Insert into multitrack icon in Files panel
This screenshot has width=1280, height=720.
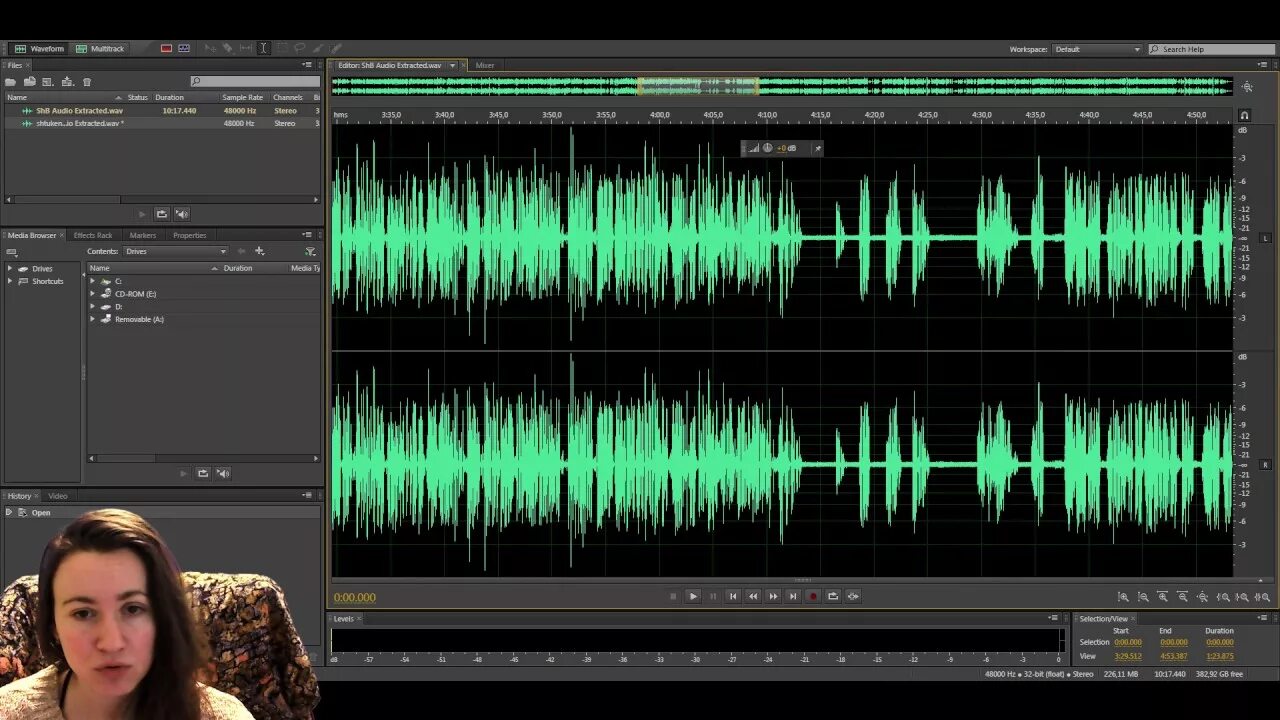tap(67, 82)
